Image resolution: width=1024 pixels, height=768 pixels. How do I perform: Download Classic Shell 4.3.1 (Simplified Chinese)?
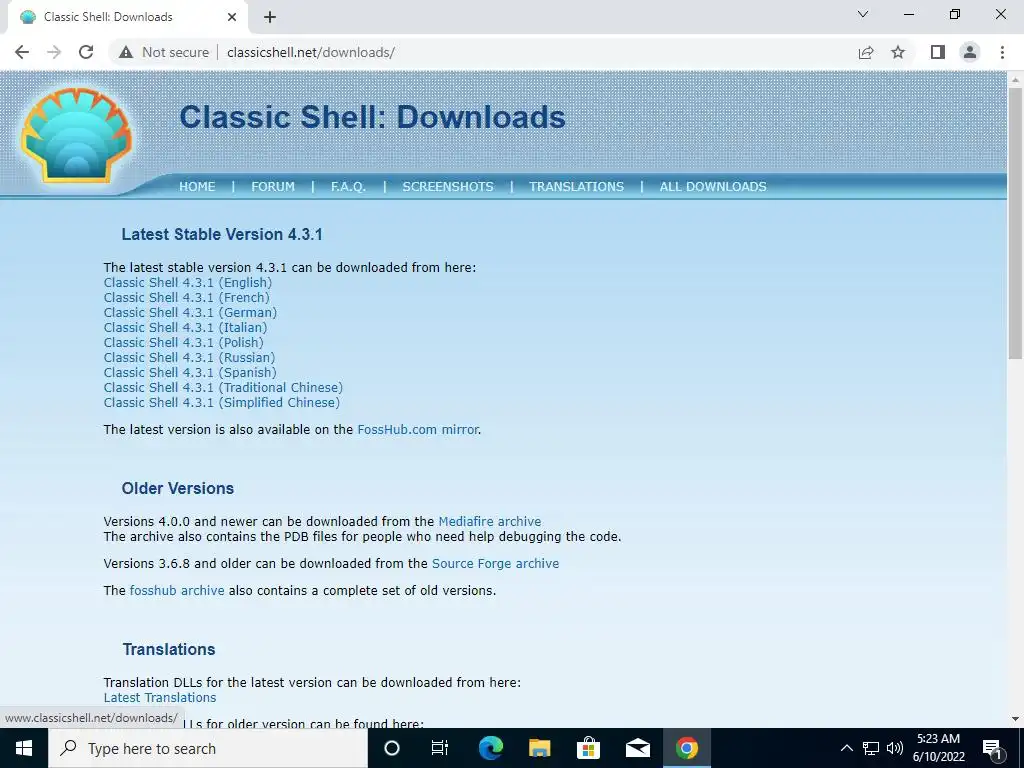222,403
